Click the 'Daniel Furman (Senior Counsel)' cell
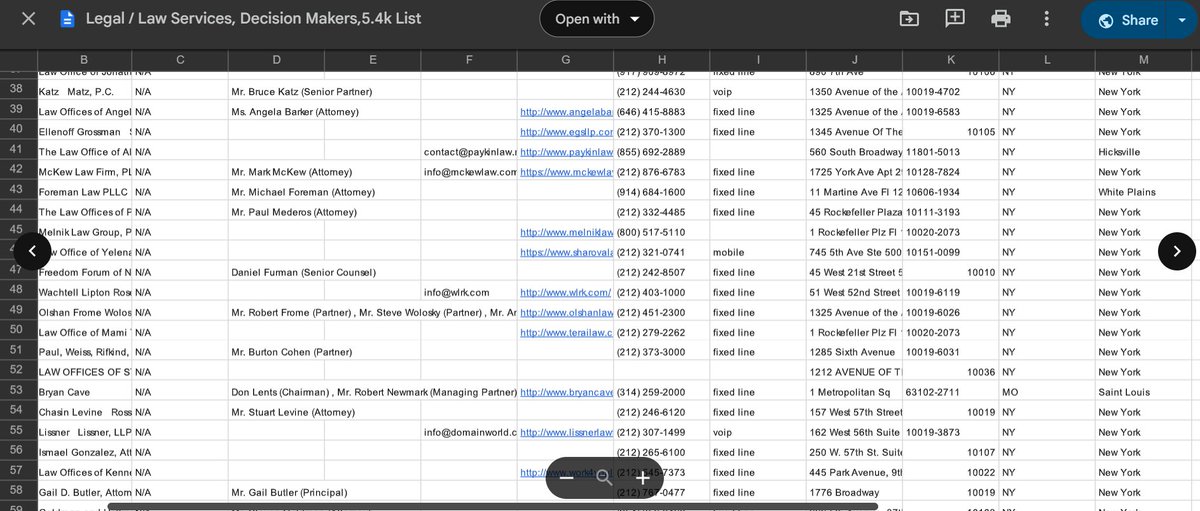 pos(303,272)
